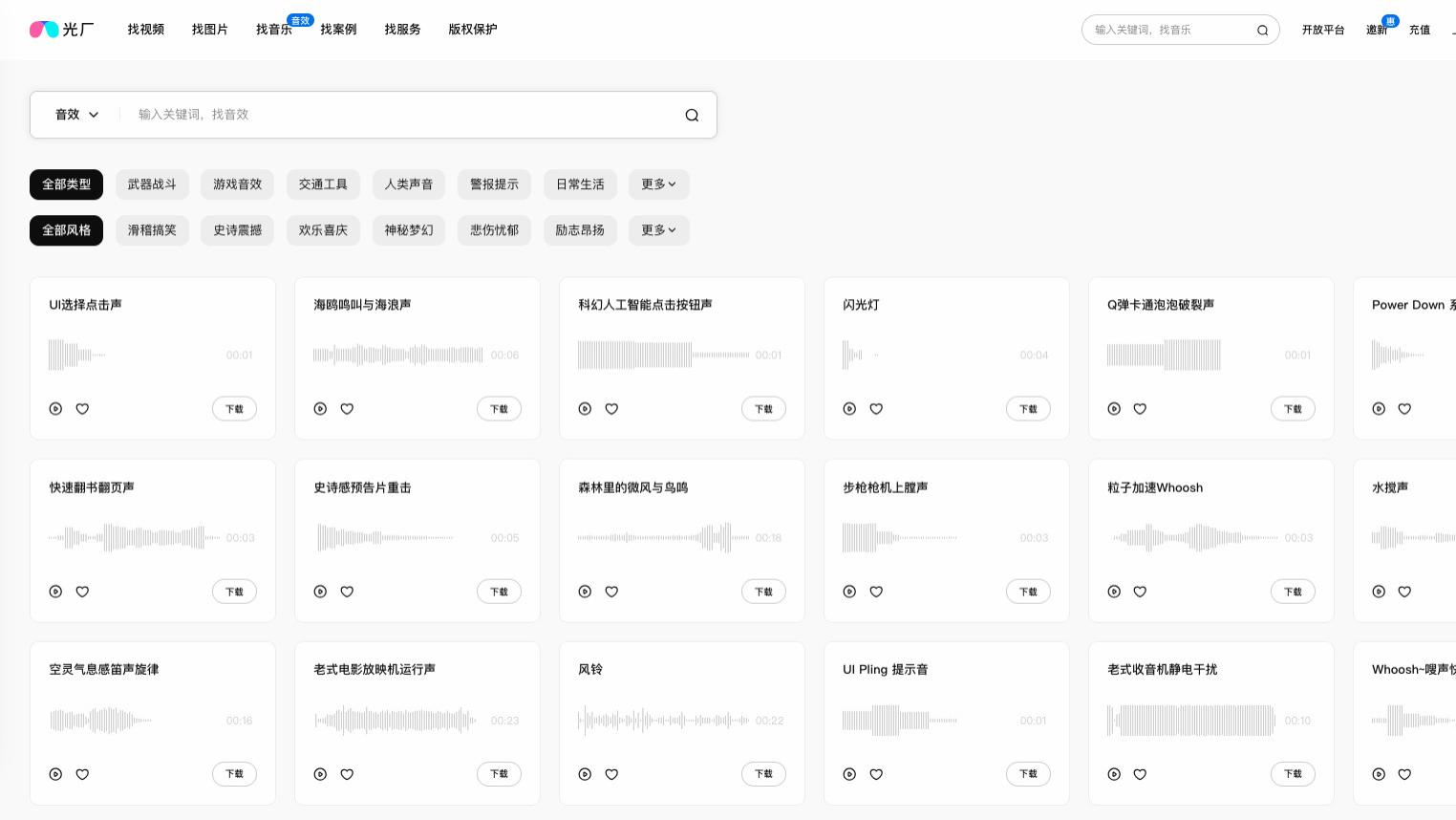The width and height of the screenshot is (1456, 820).
Task: Filter by 游戏音效 type
Action: 238,184
